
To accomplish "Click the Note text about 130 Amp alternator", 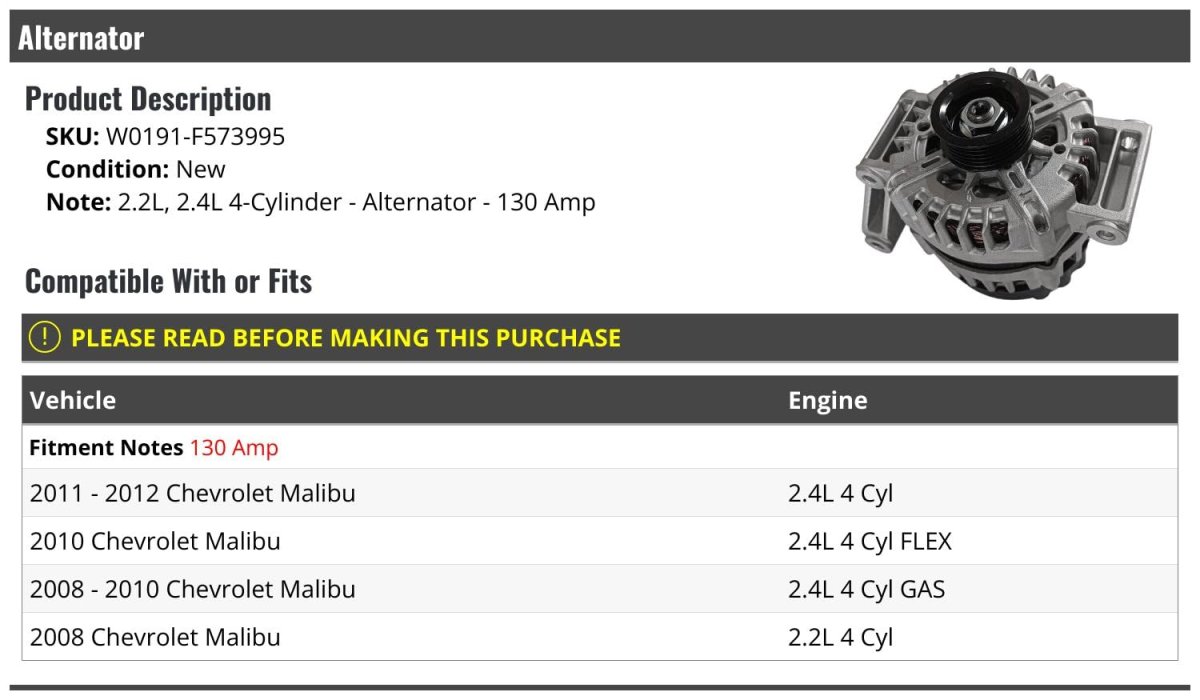I will point(320,202).
